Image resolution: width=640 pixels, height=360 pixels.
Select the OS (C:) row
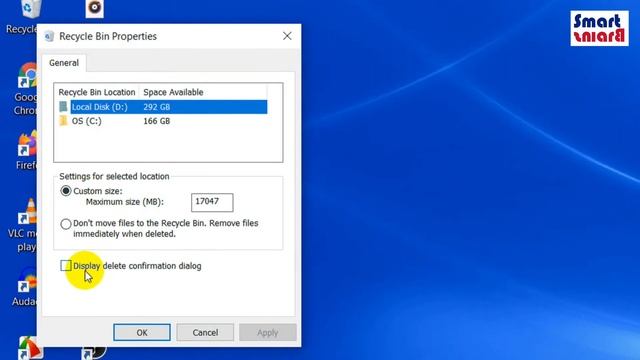(163, 121)
